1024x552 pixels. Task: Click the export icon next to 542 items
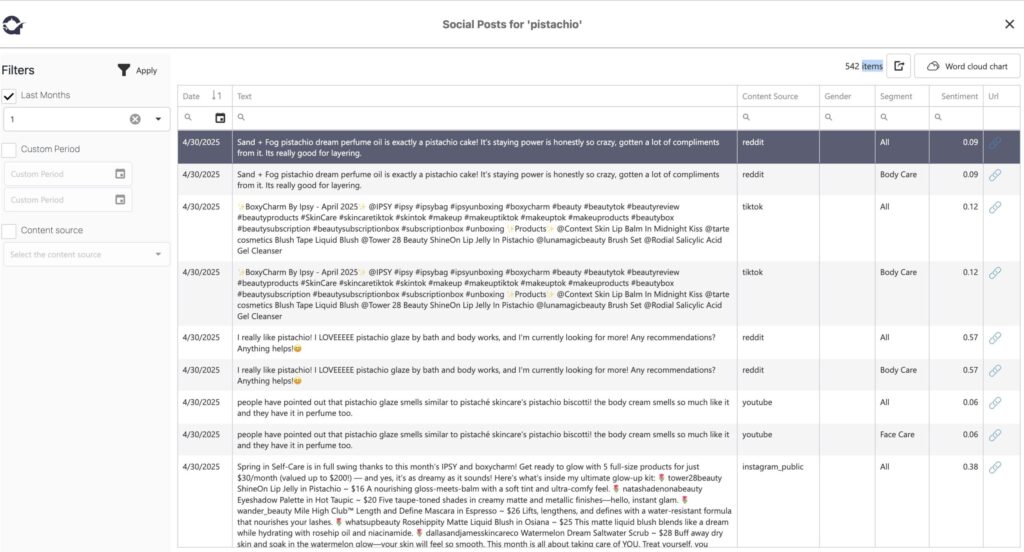click(x=898, y=66)
